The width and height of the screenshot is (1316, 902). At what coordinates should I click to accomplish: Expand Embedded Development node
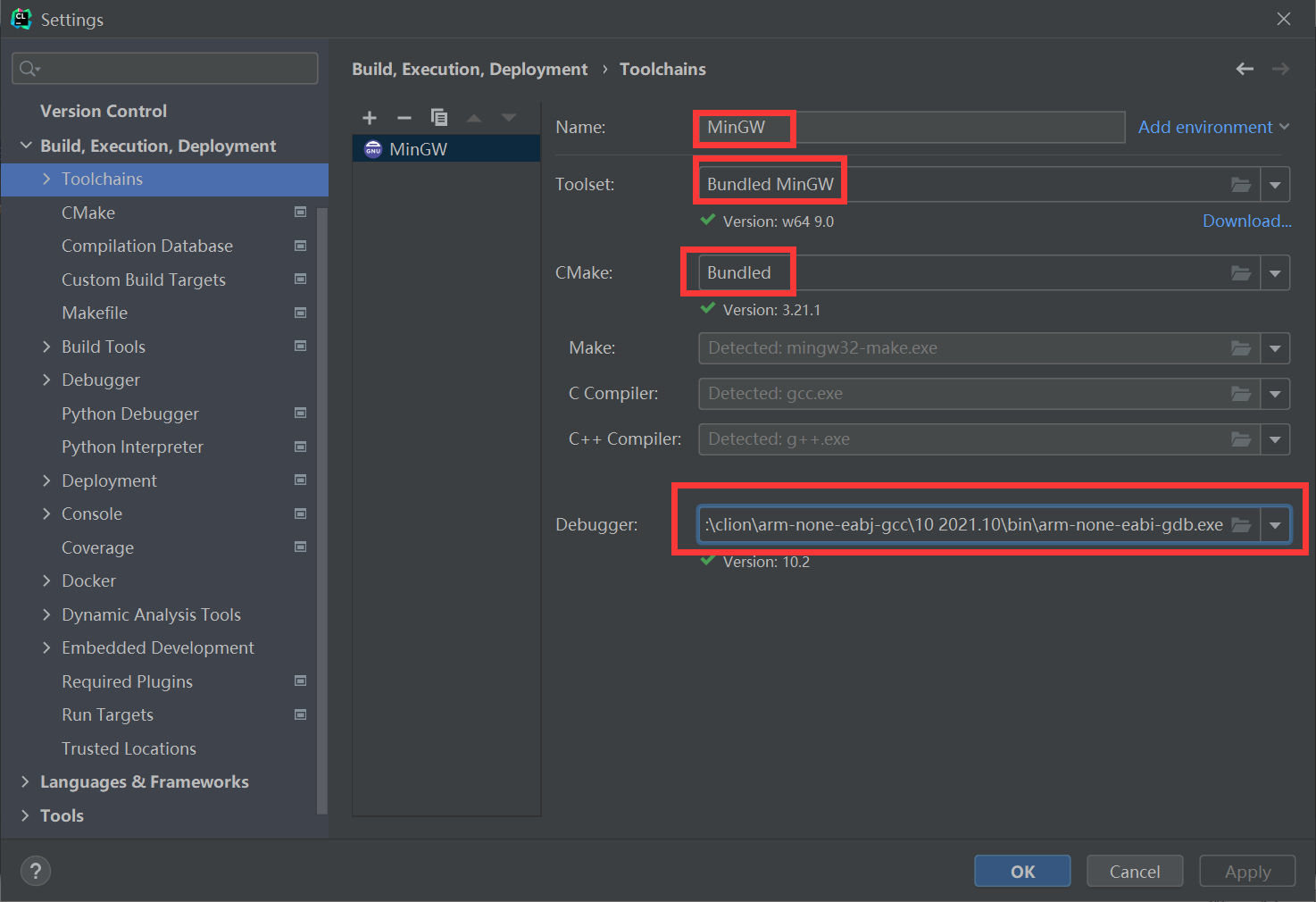point(46,647)
